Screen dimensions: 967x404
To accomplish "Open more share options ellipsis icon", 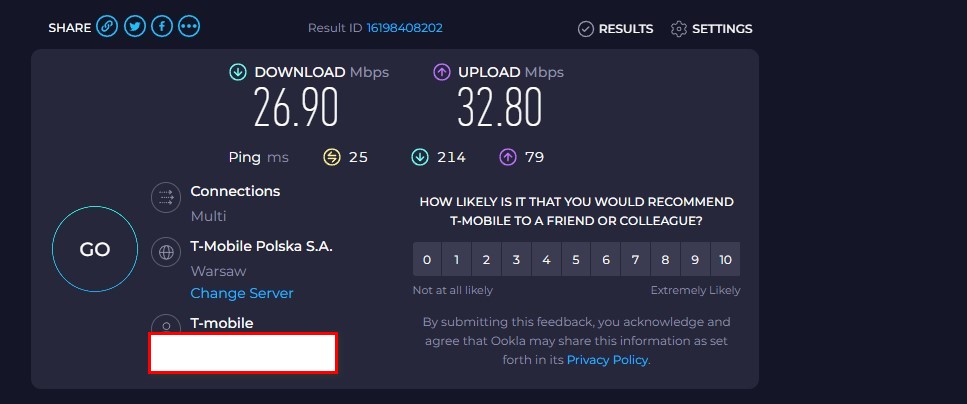I will coord(189,27).
